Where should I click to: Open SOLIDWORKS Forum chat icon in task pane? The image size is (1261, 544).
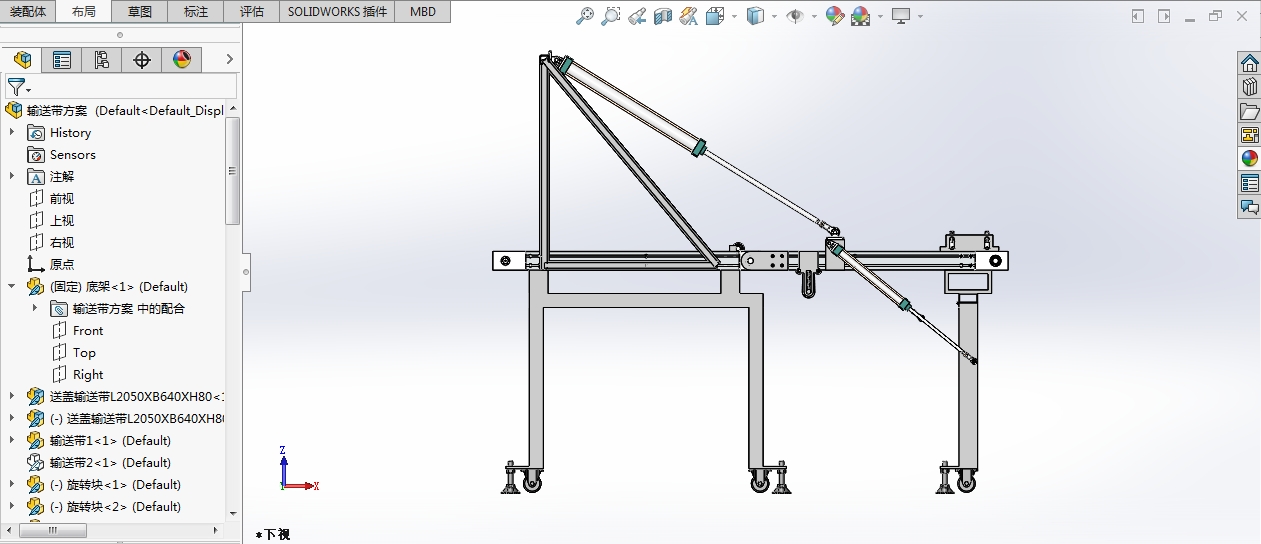point(1250,207)
